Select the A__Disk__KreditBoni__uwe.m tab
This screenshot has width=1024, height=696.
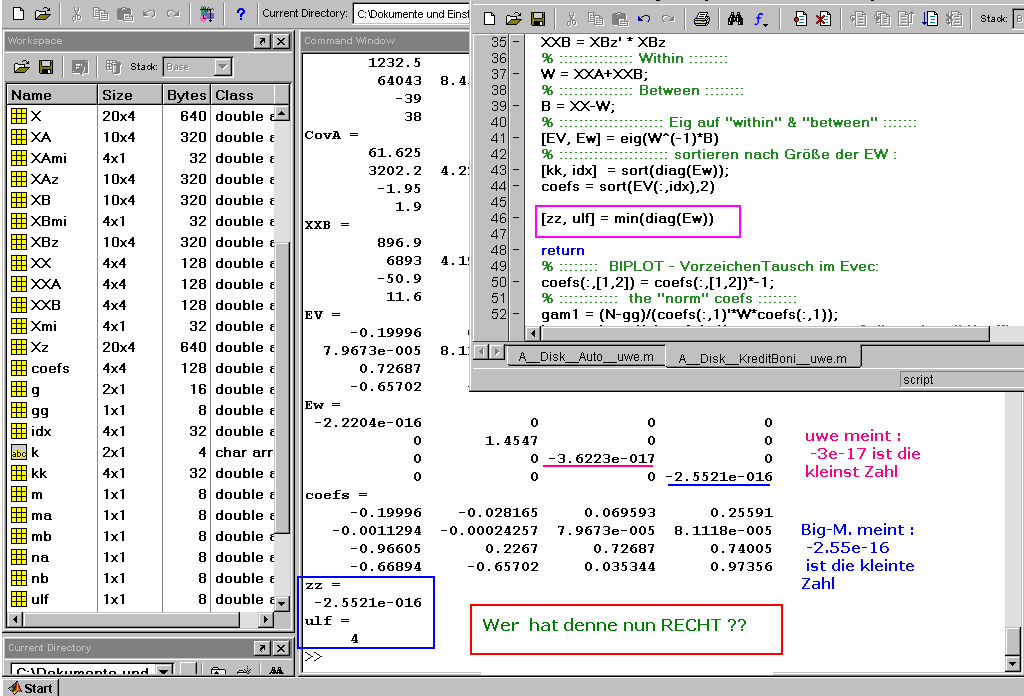pos(762,358)
